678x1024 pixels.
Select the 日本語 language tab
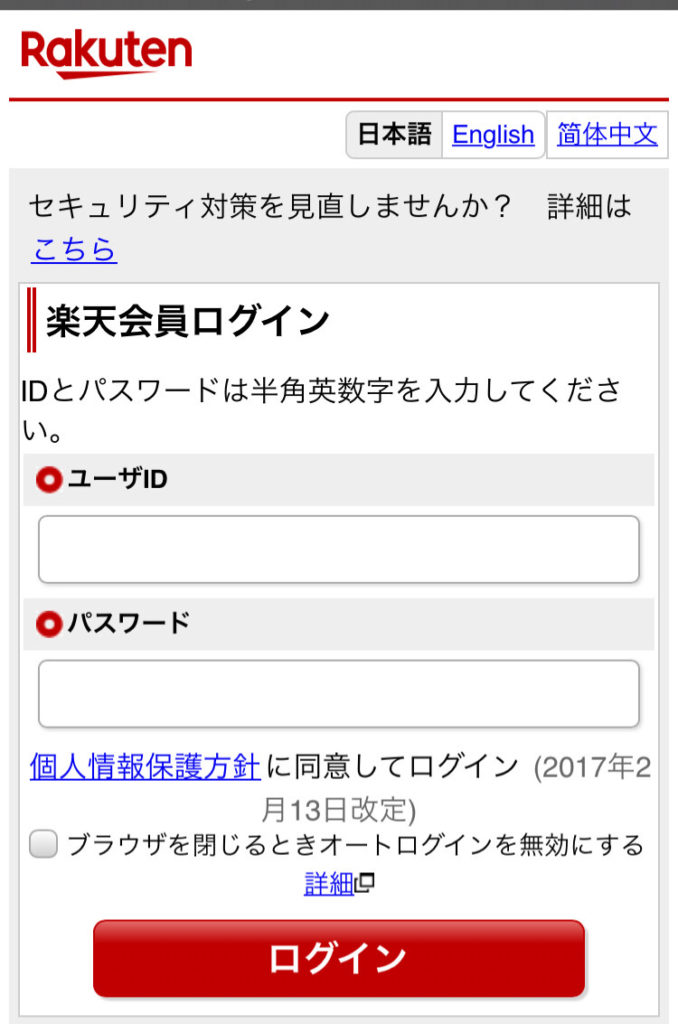pyautogui.click(x=395, y=135)
